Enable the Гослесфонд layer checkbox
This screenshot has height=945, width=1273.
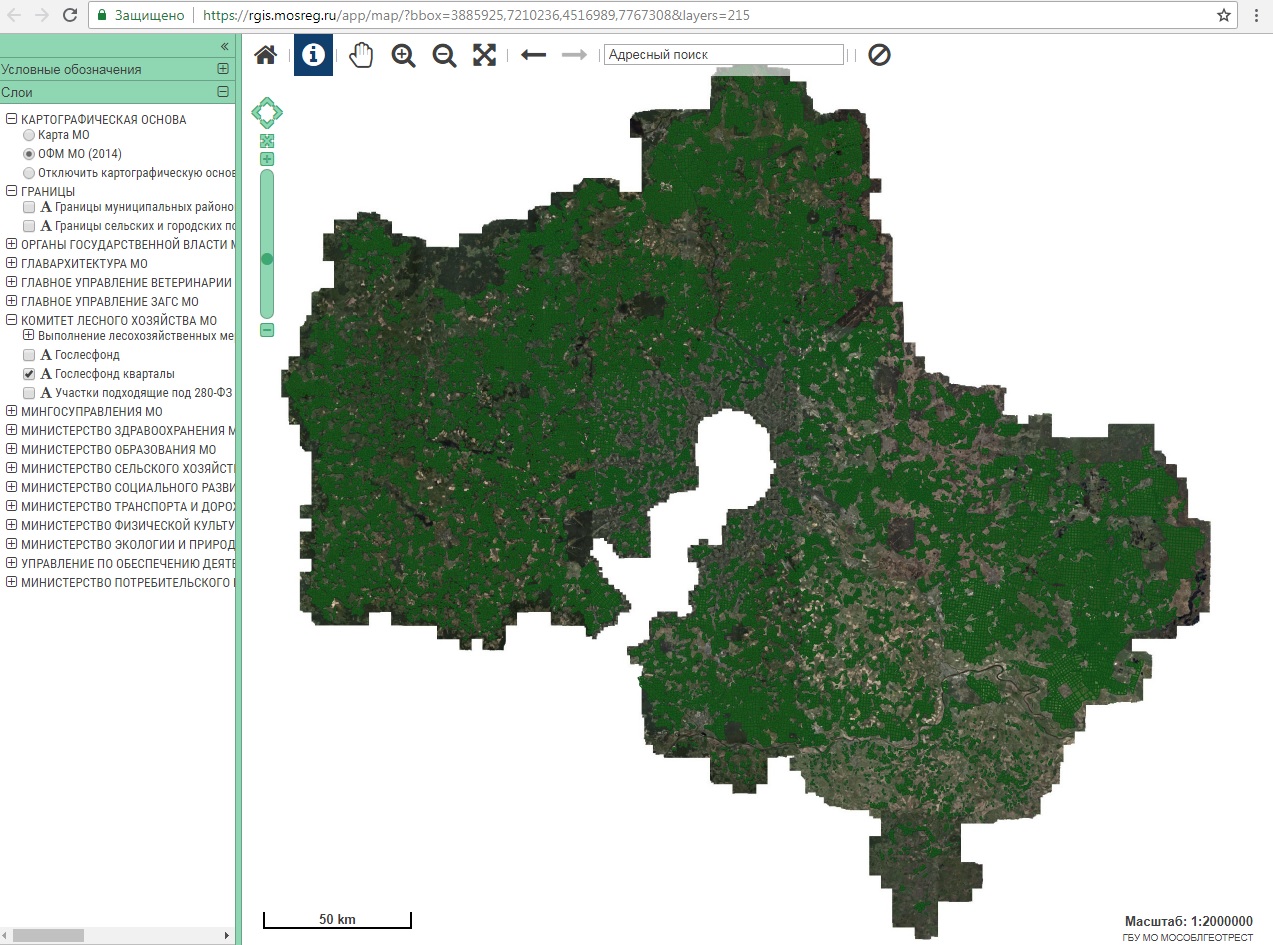(x=29, y=355)
